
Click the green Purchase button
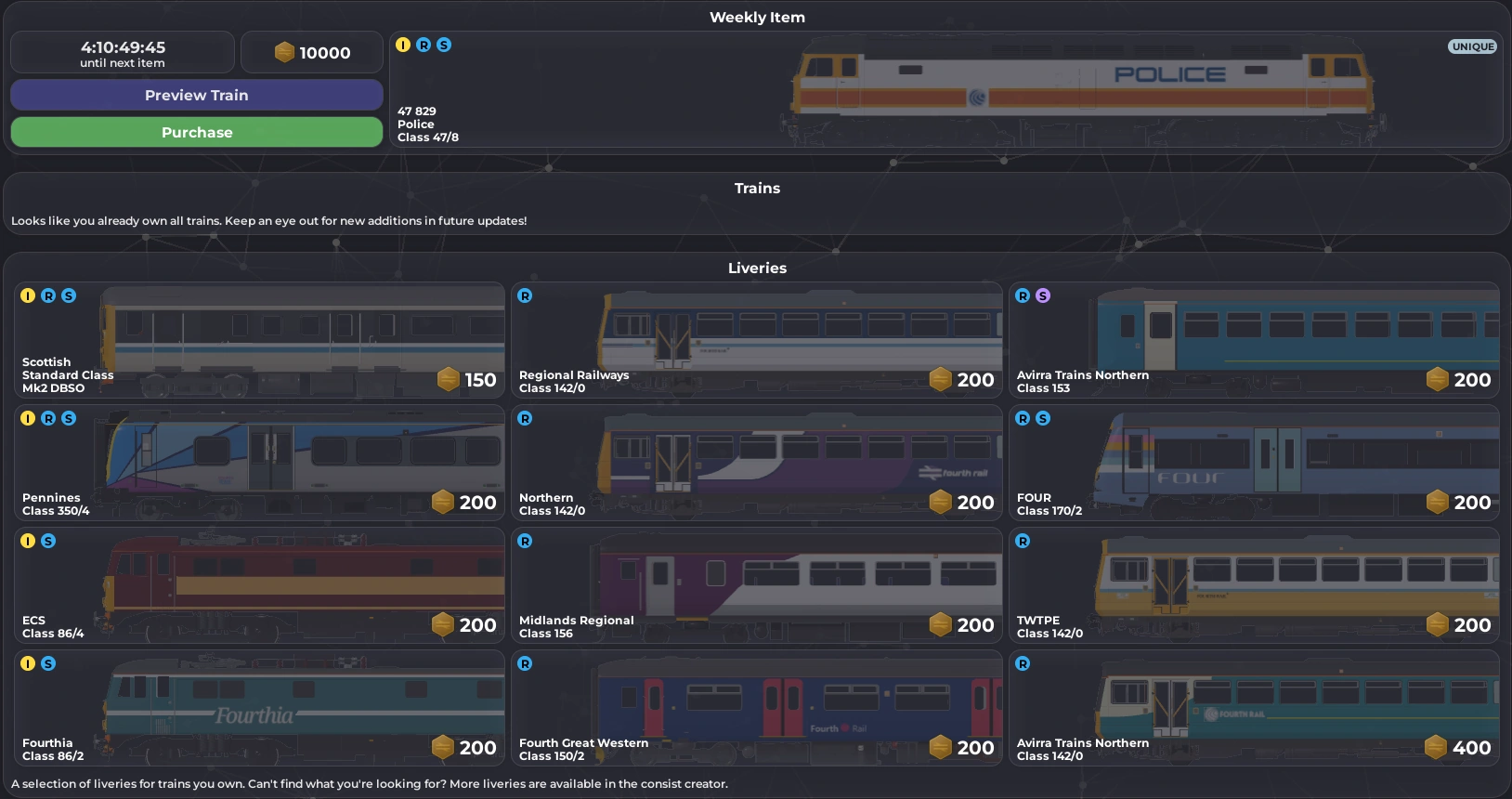(x=197, y=132)
